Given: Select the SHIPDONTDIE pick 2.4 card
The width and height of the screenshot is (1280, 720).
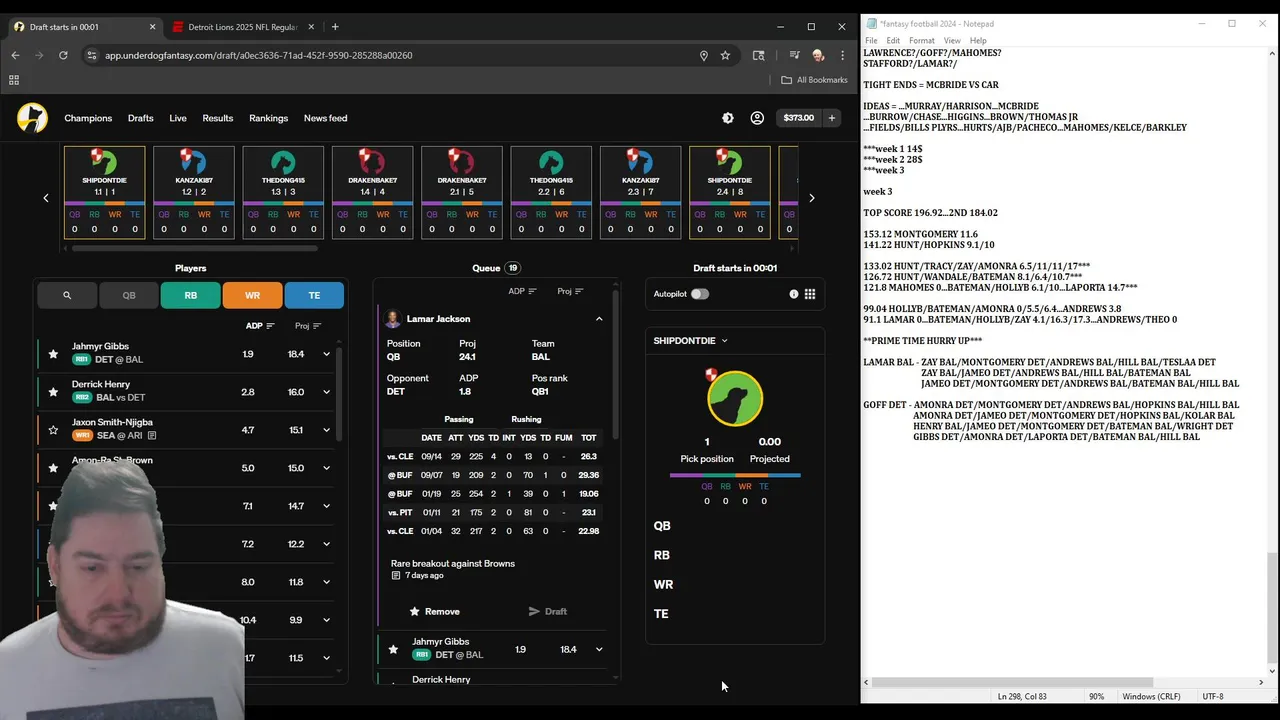Looking at the screenshot, I should click(730, 193).
